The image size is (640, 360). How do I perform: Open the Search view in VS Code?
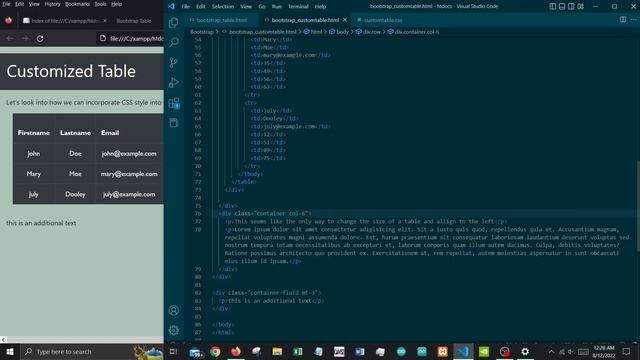(174, 42)
